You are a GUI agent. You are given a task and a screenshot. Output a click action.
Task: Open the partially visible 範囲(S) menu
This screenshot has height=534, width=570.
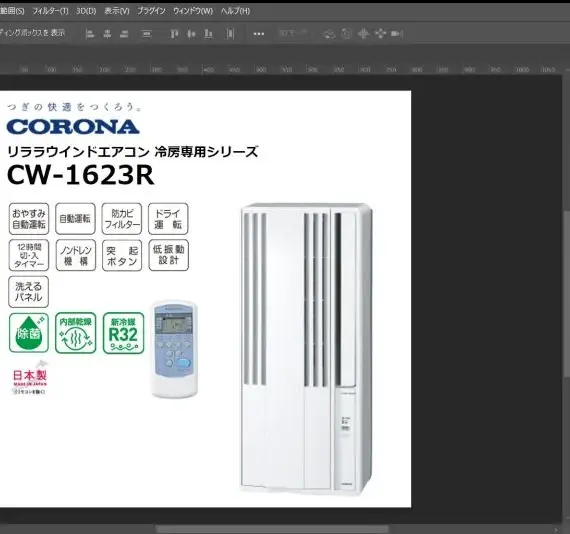[x=12, y=11]
